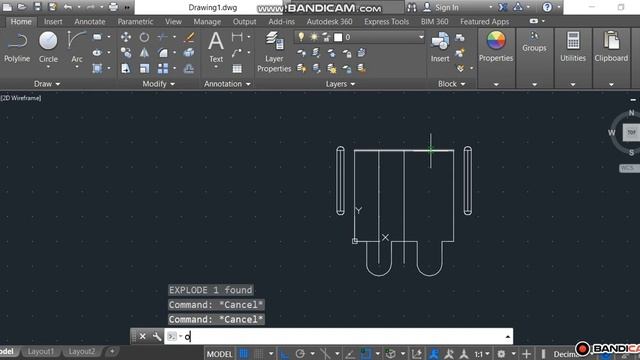The image size is (640, 360).
Task: Expand the Modify panel
Action: point(158,84)
